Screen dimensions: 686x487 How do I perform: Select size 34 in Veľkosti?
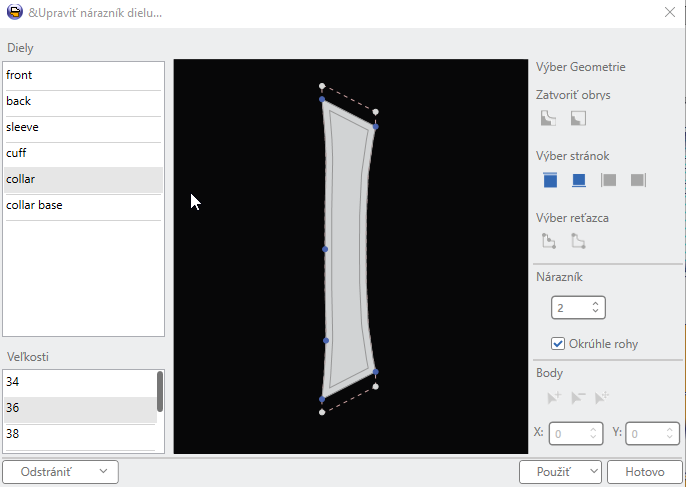[x=80, y=382]
